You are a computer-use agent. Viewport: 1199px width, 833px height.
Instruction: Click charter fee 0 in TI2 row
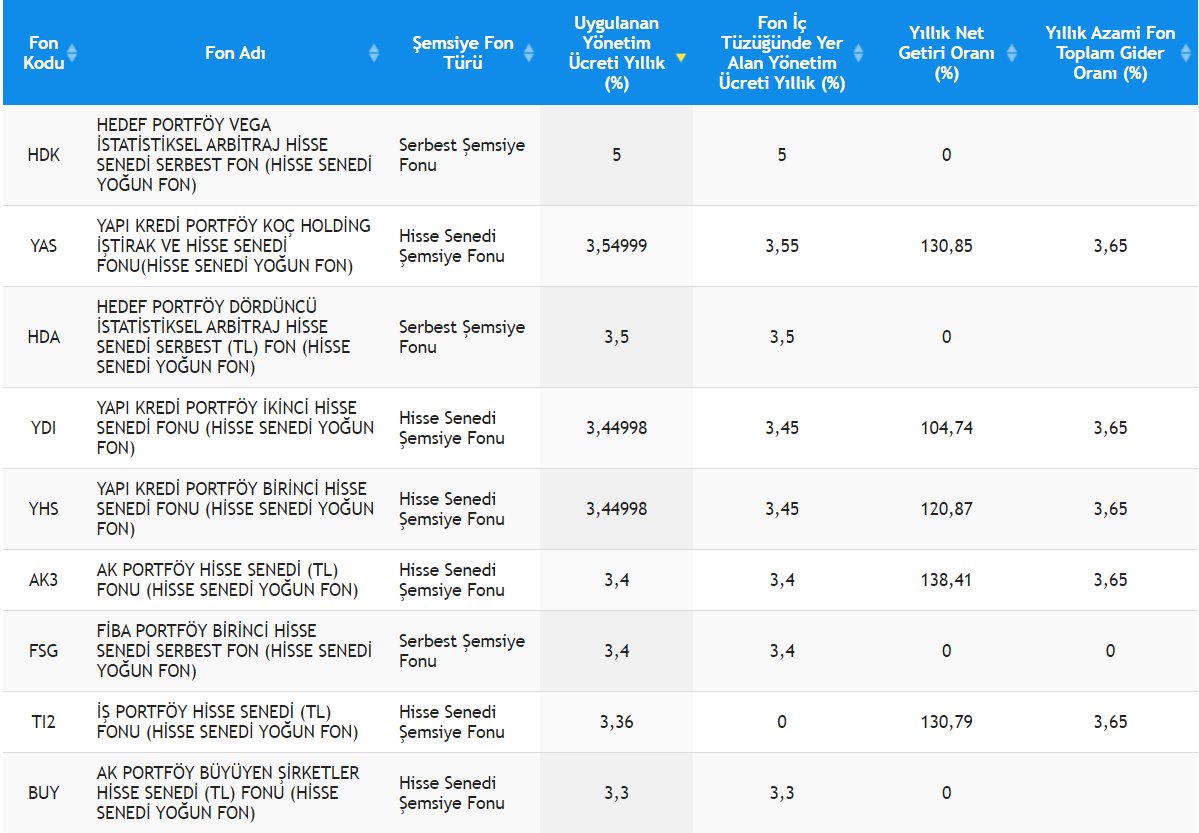[x=781, y=722]
